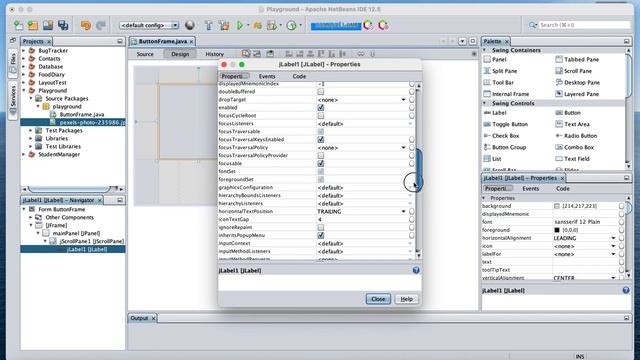Open the focusTraversalPolicy dropdown
Screen dimensions: 640x360
point(403,148)
